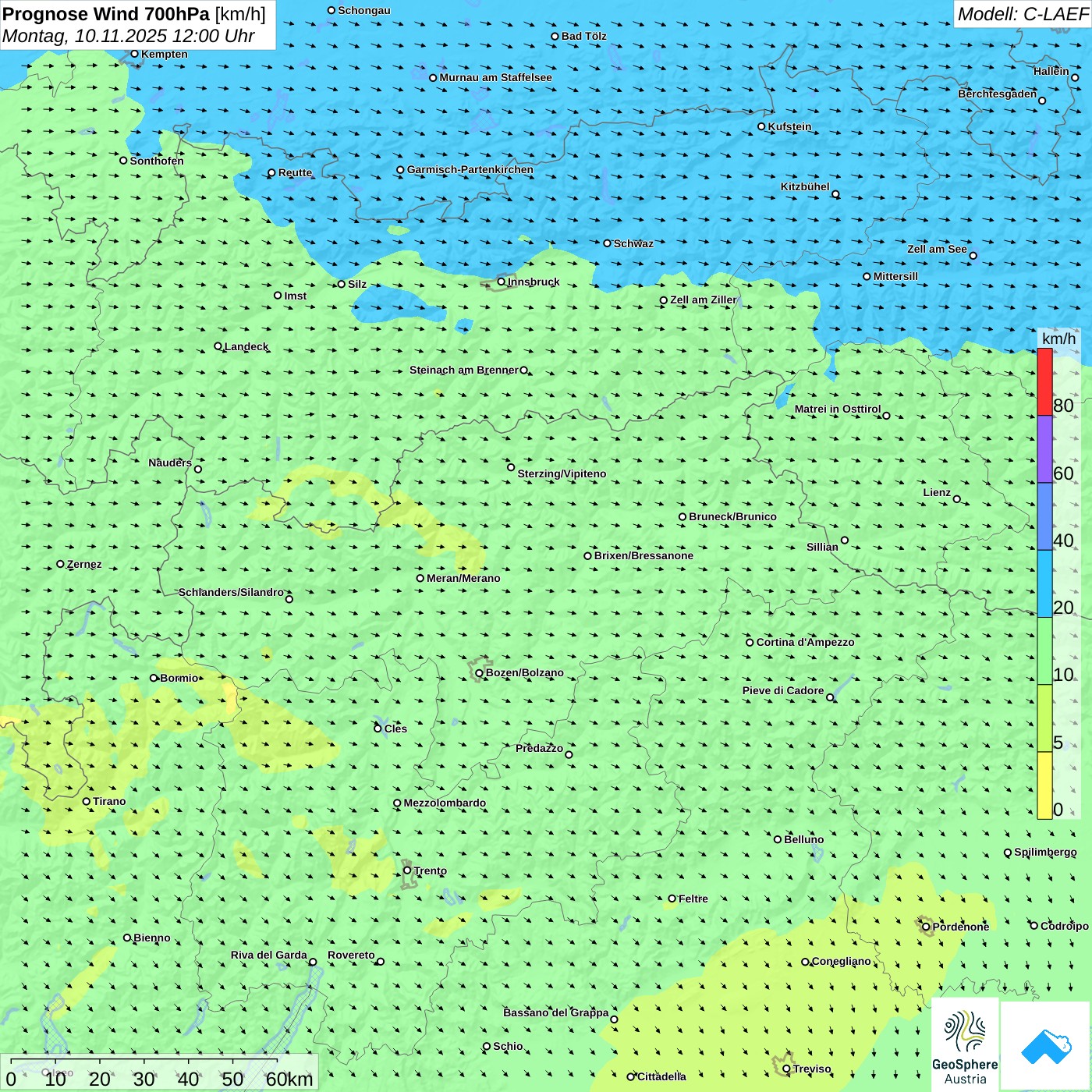Click the blue cloud logo icon

point(1046,1046)
